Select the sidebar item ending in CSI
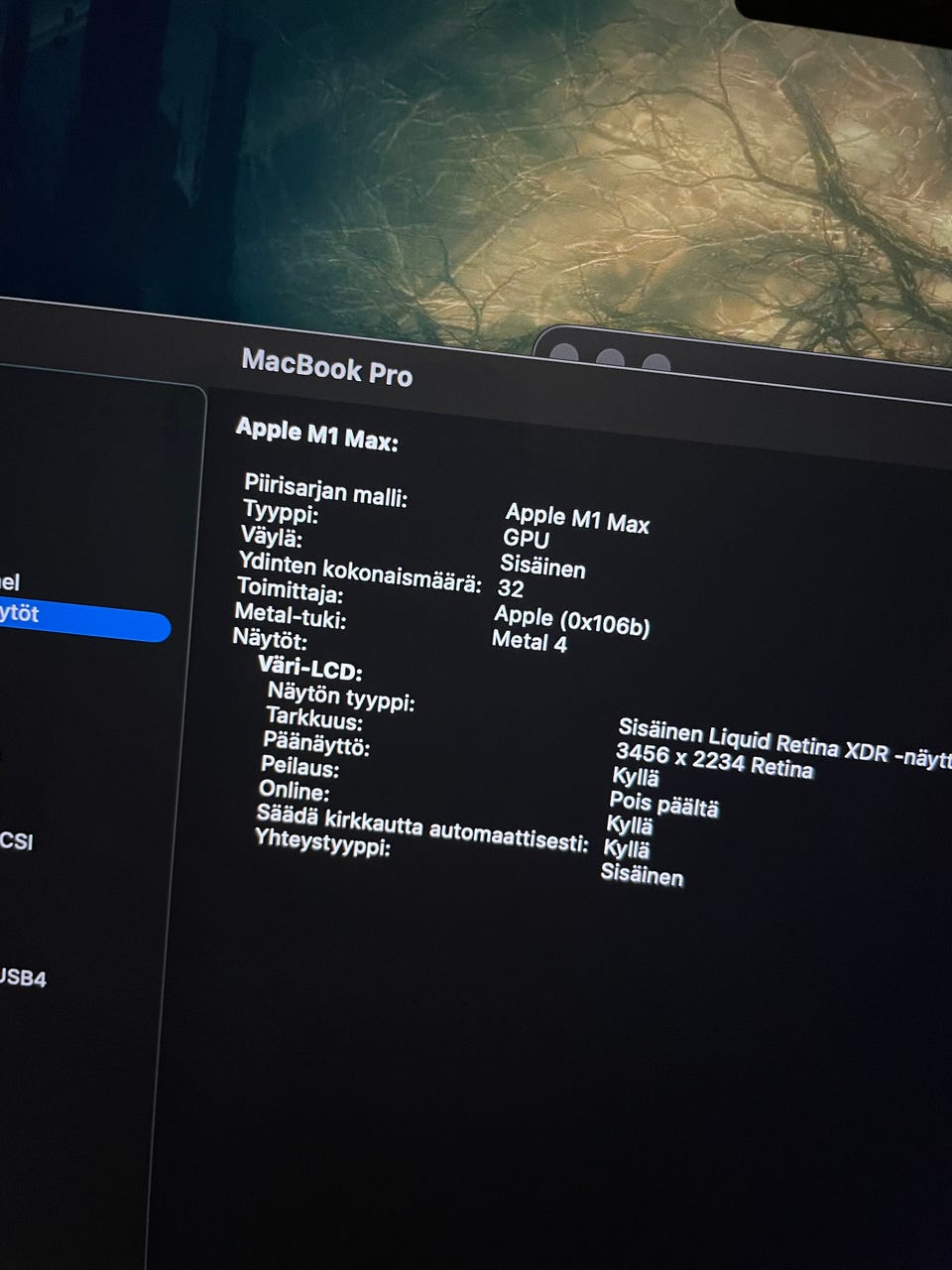This screenshot has width=952, height=1270. pyautogui.click(x=16, y=841)
